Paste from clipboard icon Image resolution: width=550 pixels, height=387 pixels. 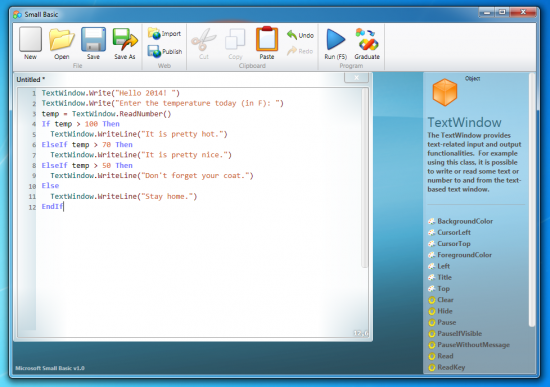267,43
